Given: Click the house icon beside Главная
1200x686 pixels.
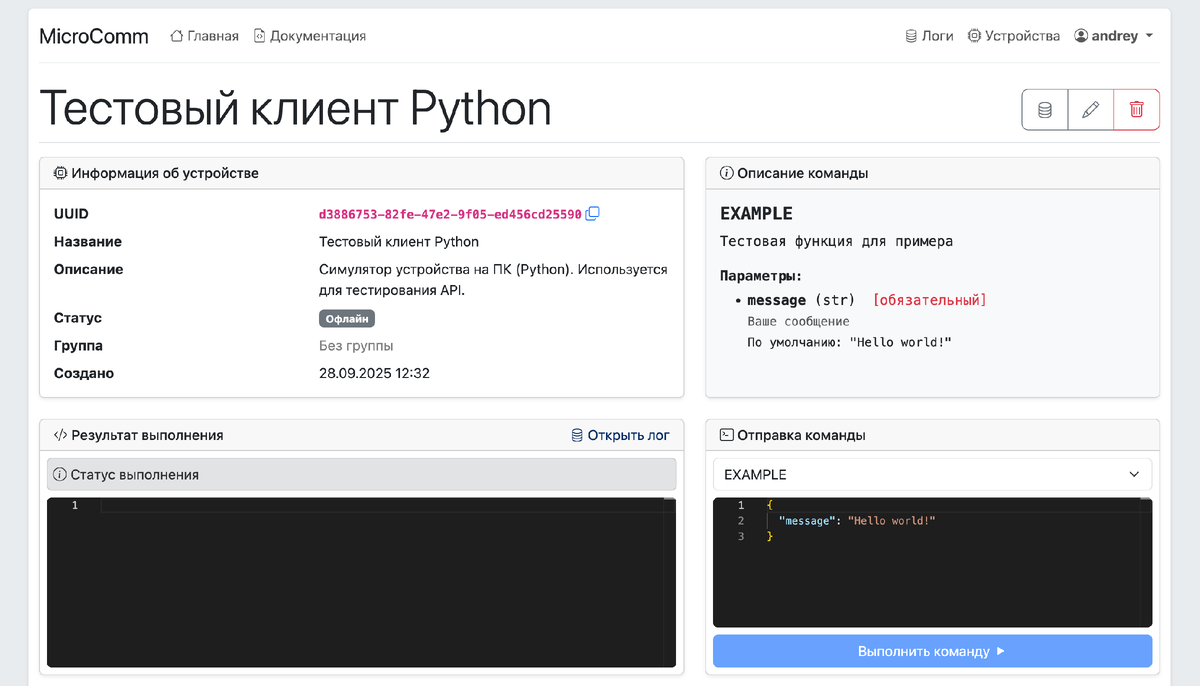Looking at the screenshot, I should [x=177, y=36].
